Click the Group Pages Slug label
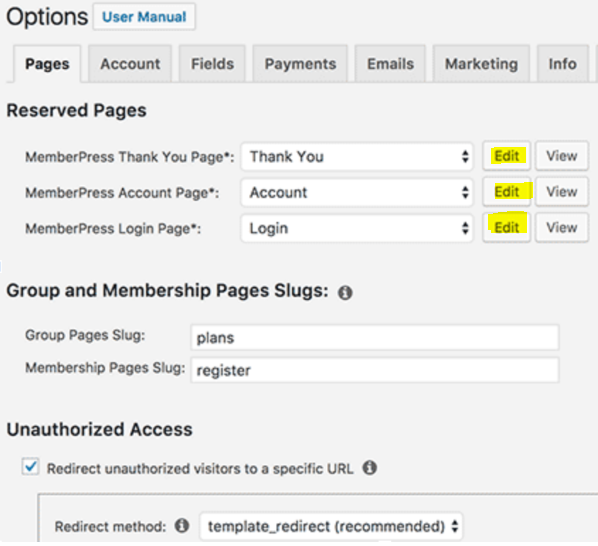 (x=85, y=335)
